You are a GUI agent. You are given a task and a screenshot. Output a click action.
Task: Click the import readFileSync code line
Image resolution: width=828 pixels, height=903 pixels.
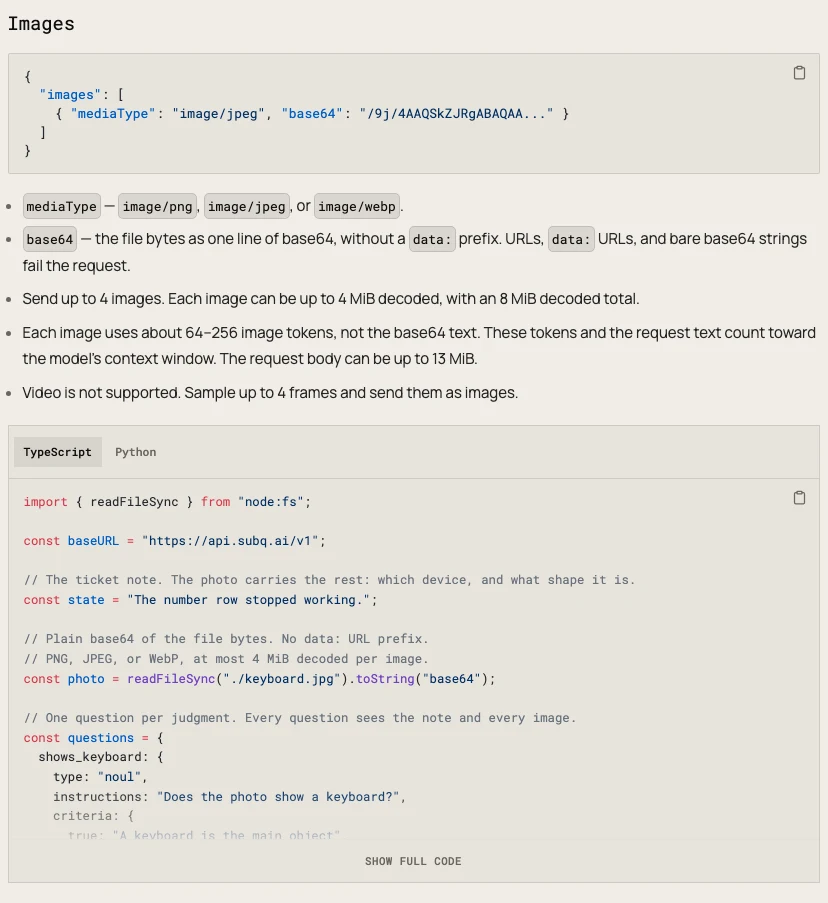[167, 502]
